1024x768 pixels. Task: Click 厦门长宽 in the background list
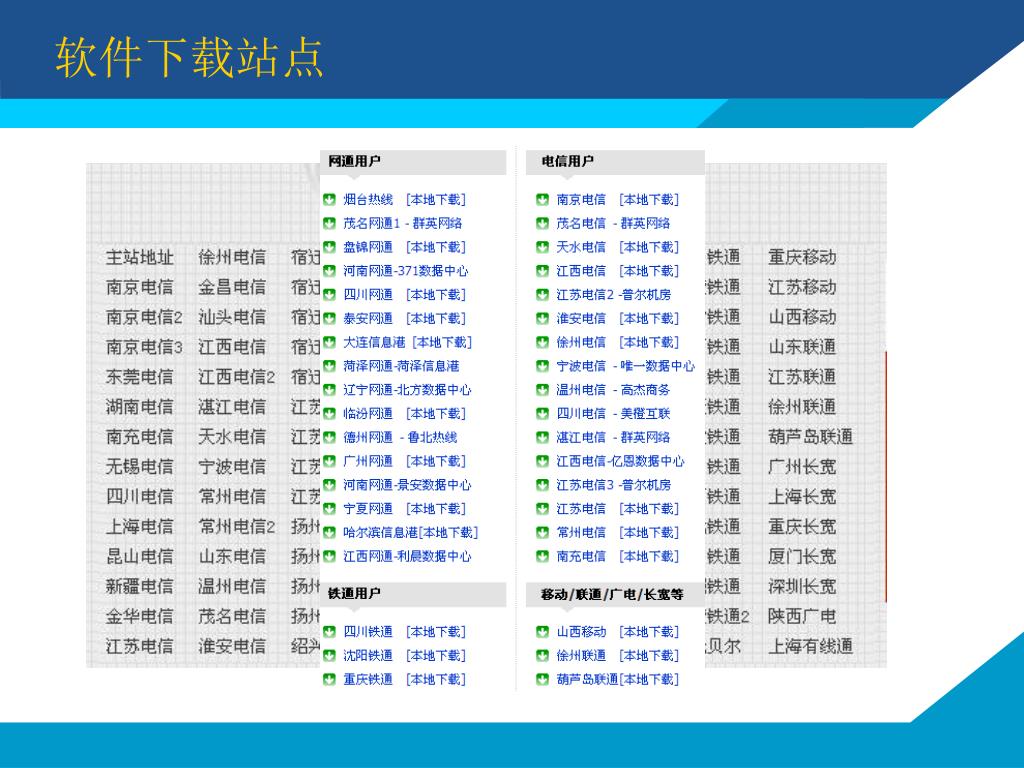coord(802,556)
